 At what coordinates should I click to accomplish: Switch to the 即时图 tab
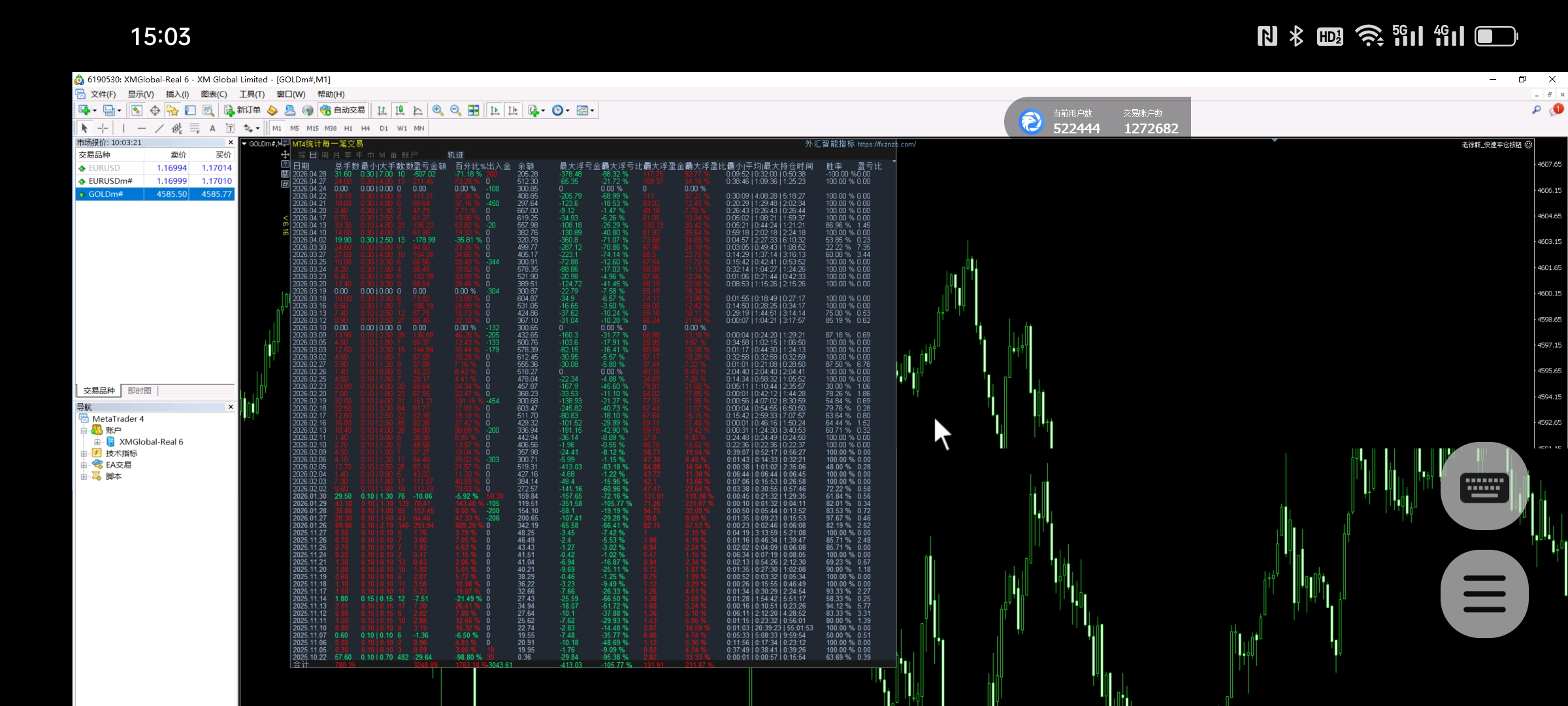tap(139, 390)
